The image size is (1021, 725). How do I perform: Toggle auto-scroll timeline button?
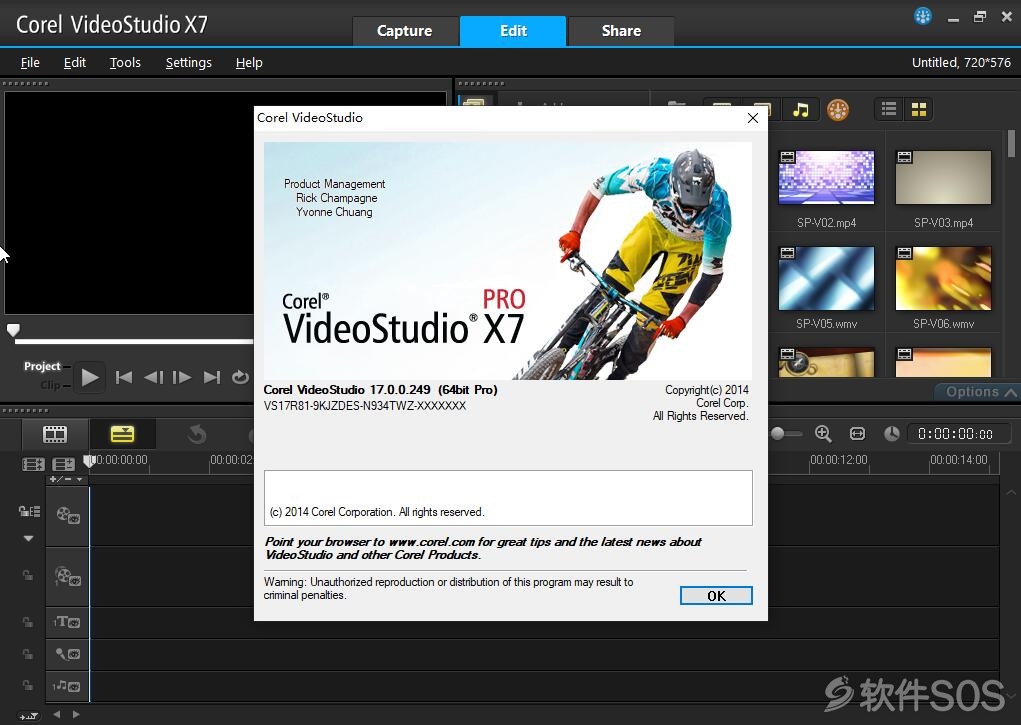29,715
